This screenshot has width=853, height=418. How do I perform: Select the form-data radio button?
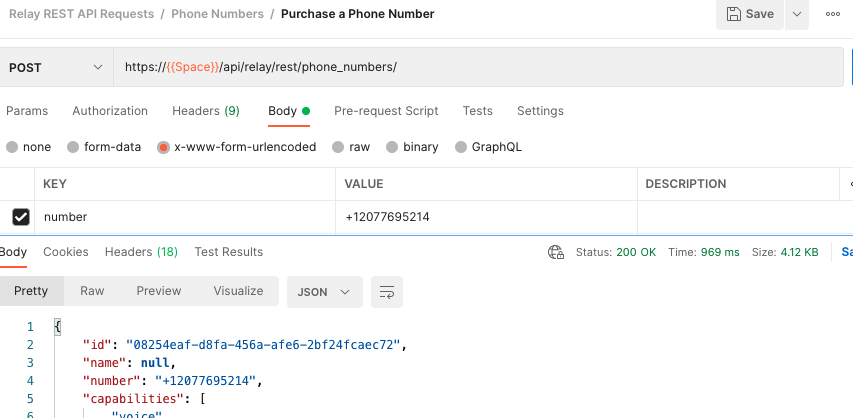pos(73,147)
